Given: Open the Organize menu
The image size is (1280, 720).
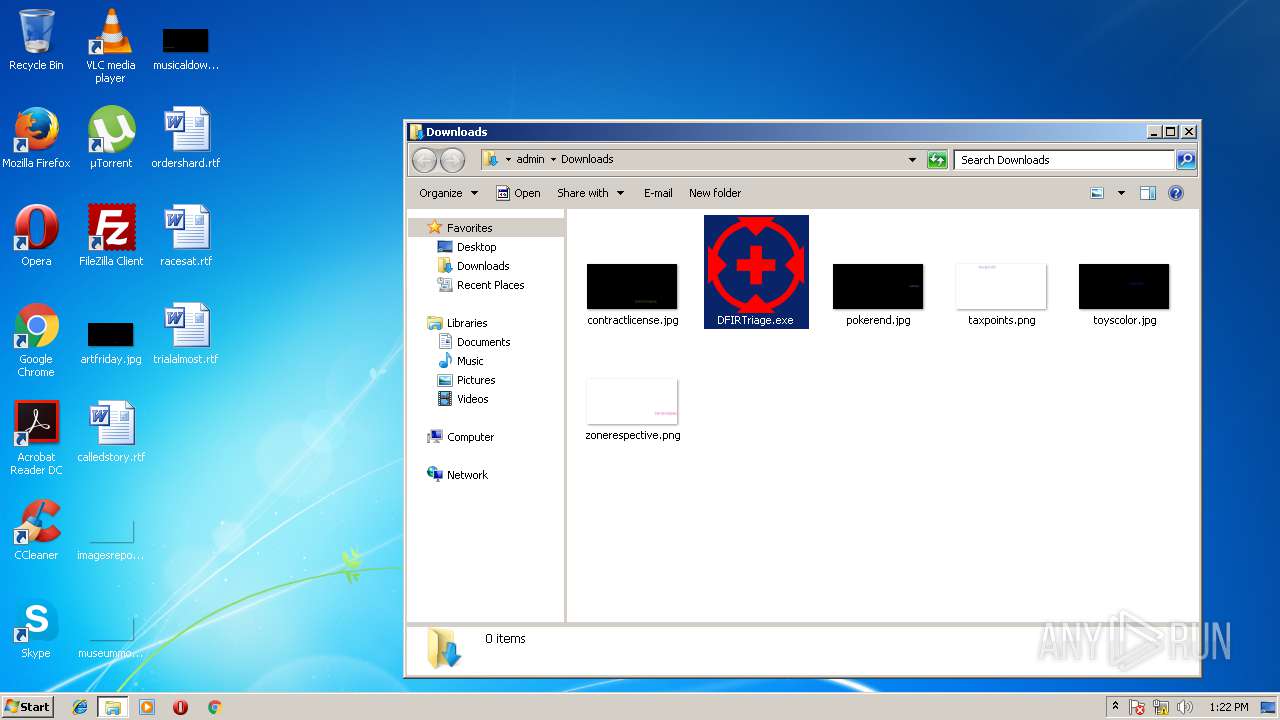Looking at the screenshot, I should [x=448, y=193].
